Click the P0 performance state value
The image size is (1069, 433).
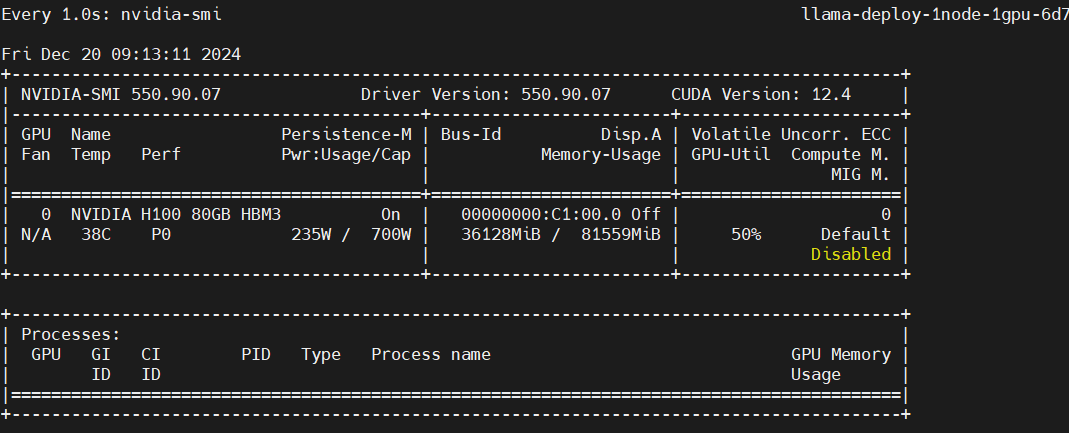[161, 234]
